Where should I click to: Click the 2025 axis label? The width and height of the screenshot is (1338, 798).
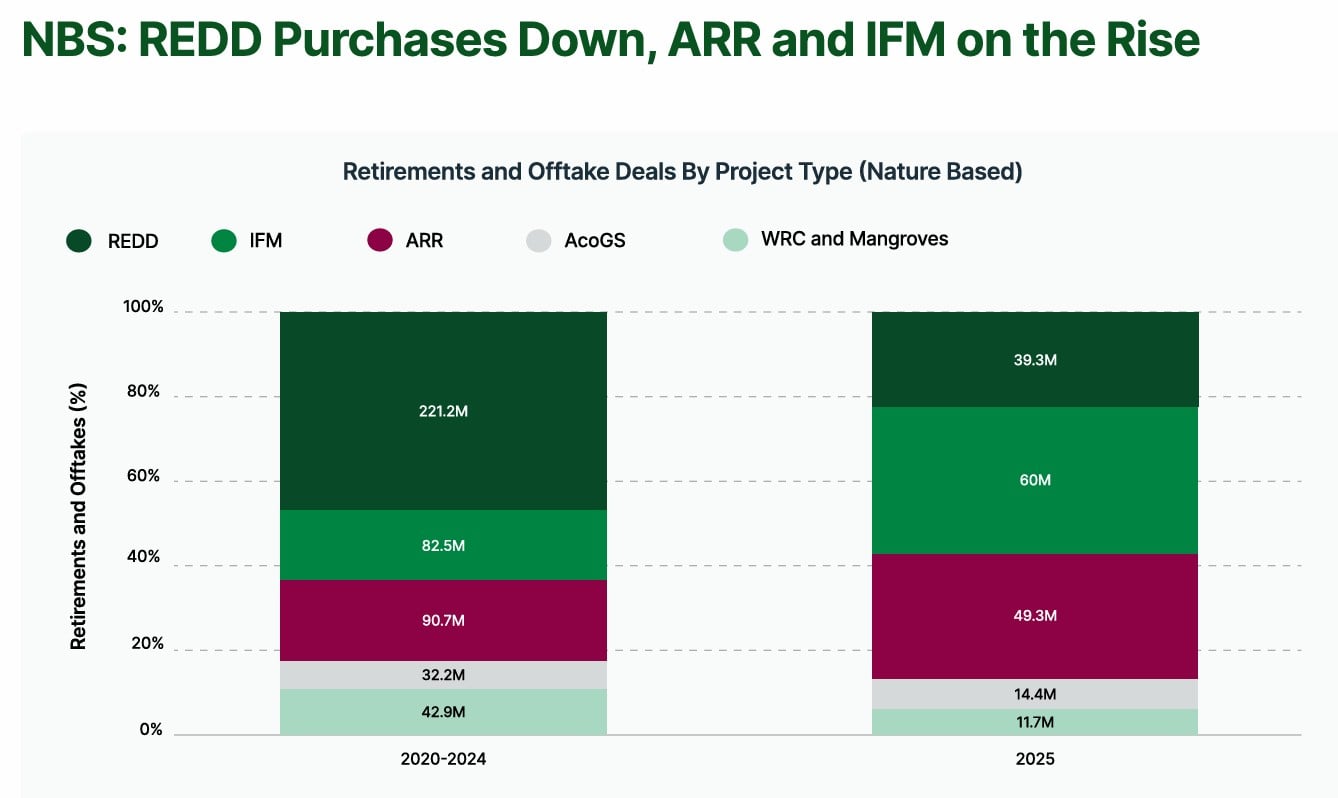pyautogui.click(x=1035, y=759)
